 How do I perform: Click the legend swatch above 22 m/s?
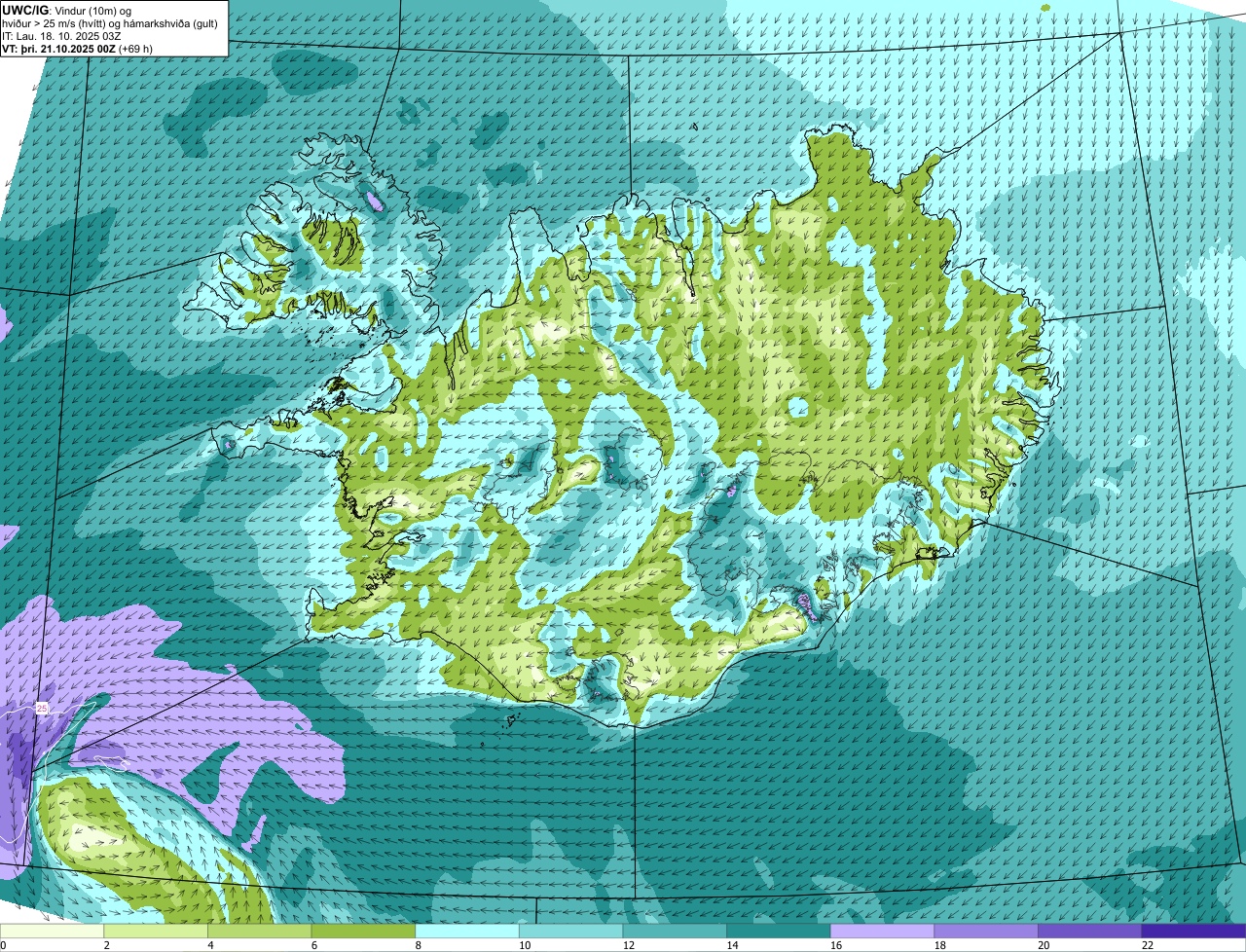point(1193,932)
